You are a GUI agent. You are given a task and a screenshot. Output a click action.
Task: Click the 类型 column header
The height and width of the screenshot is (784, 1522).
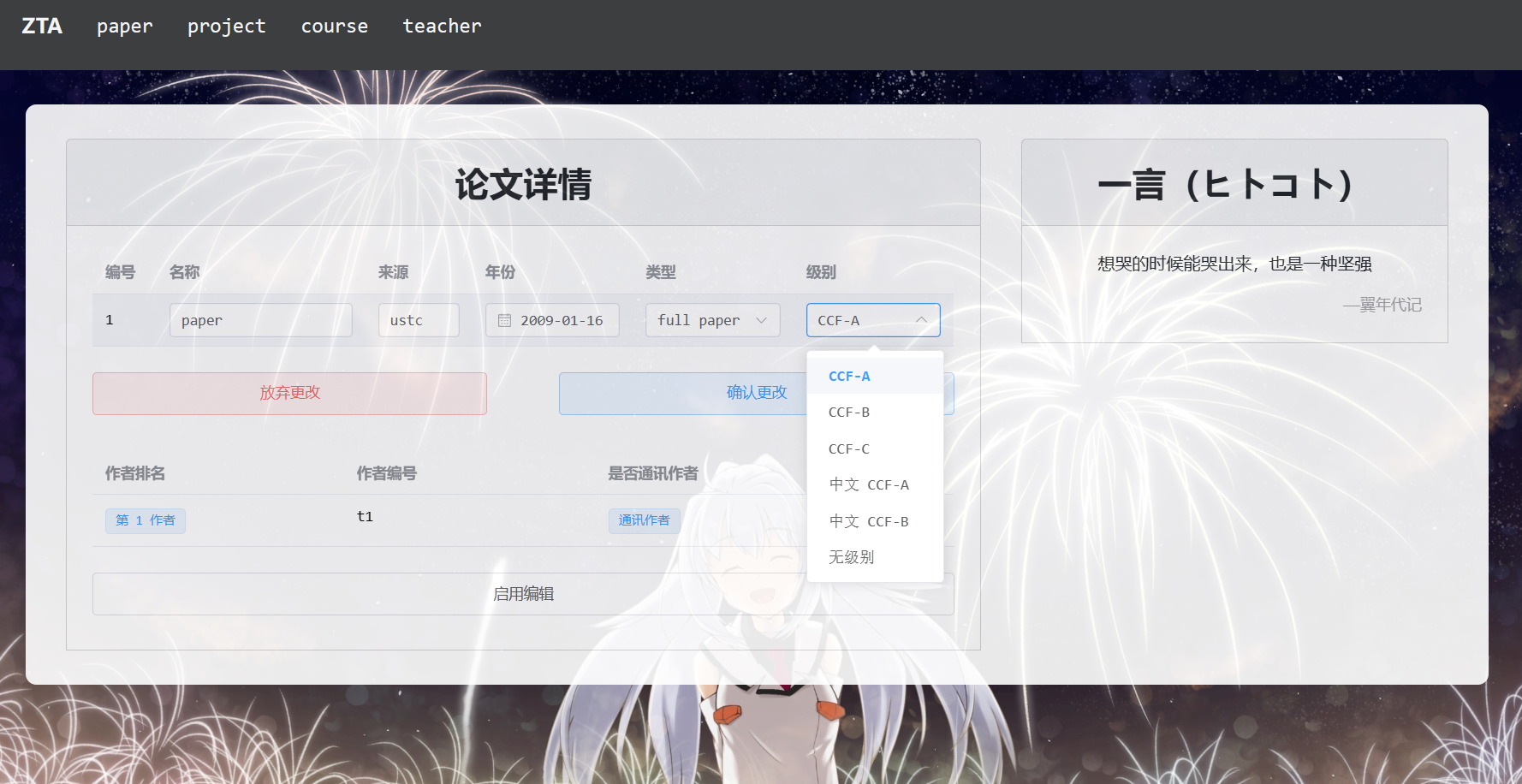(x=661, y=272)
